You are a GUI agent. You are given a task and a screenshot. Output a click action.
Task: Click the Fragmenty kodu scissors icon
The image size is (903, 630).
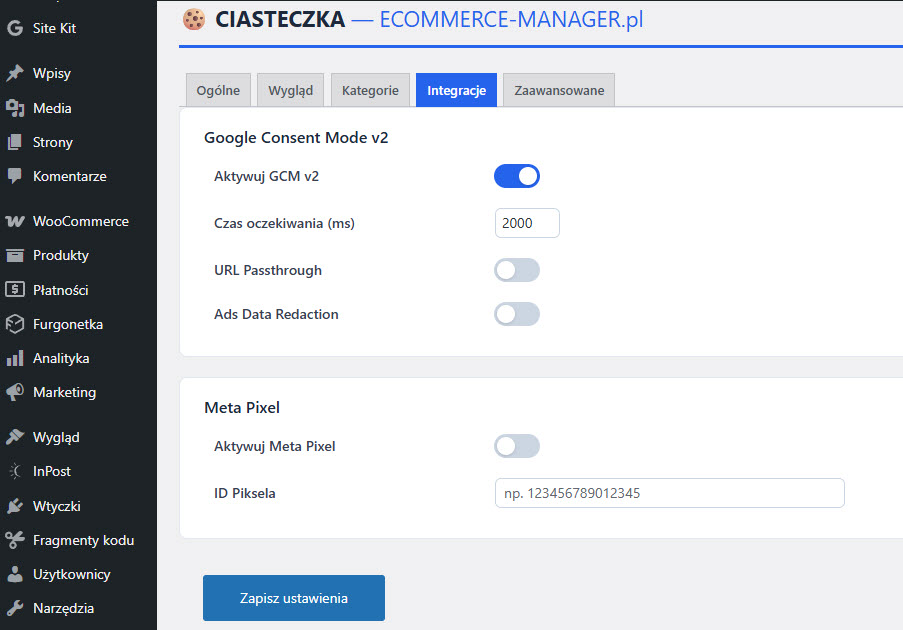tap(15, 540)
